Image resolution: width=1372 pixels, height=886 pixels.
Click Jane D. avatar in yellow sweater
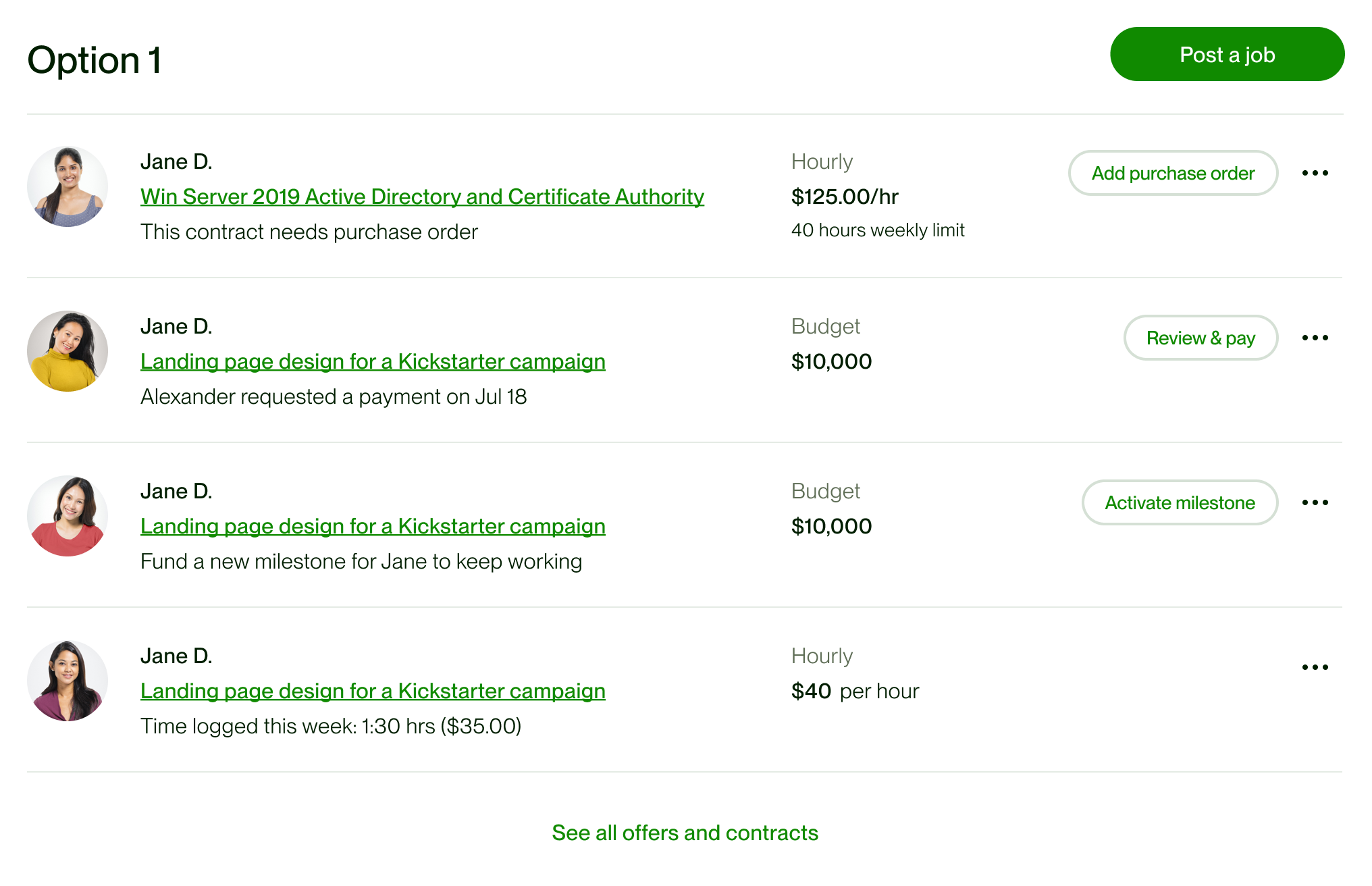tap(68, 351)
